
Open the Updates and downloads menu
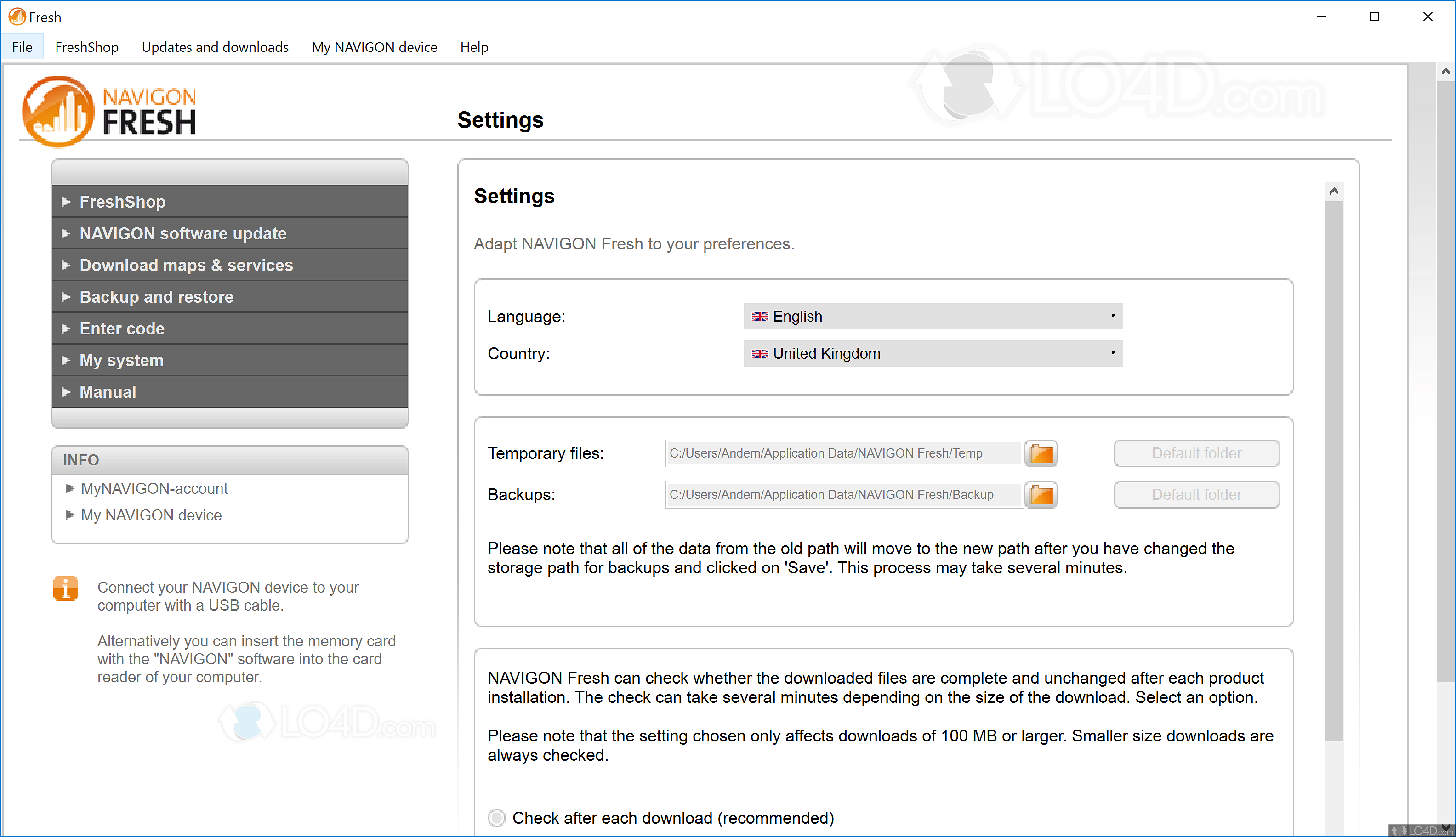(x=215, y=47)
